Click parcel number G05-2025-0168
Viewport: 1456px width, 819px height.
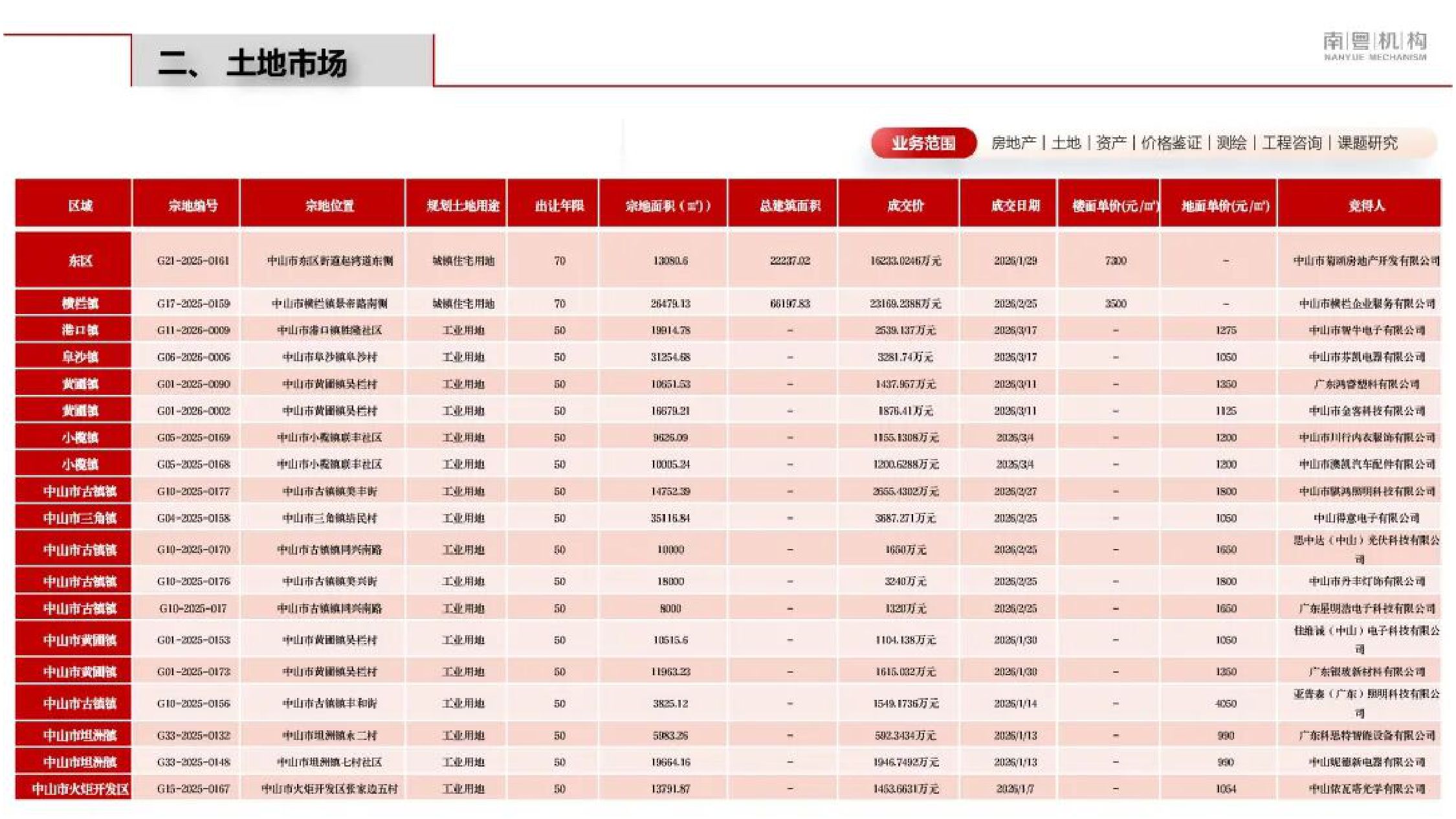193,464
